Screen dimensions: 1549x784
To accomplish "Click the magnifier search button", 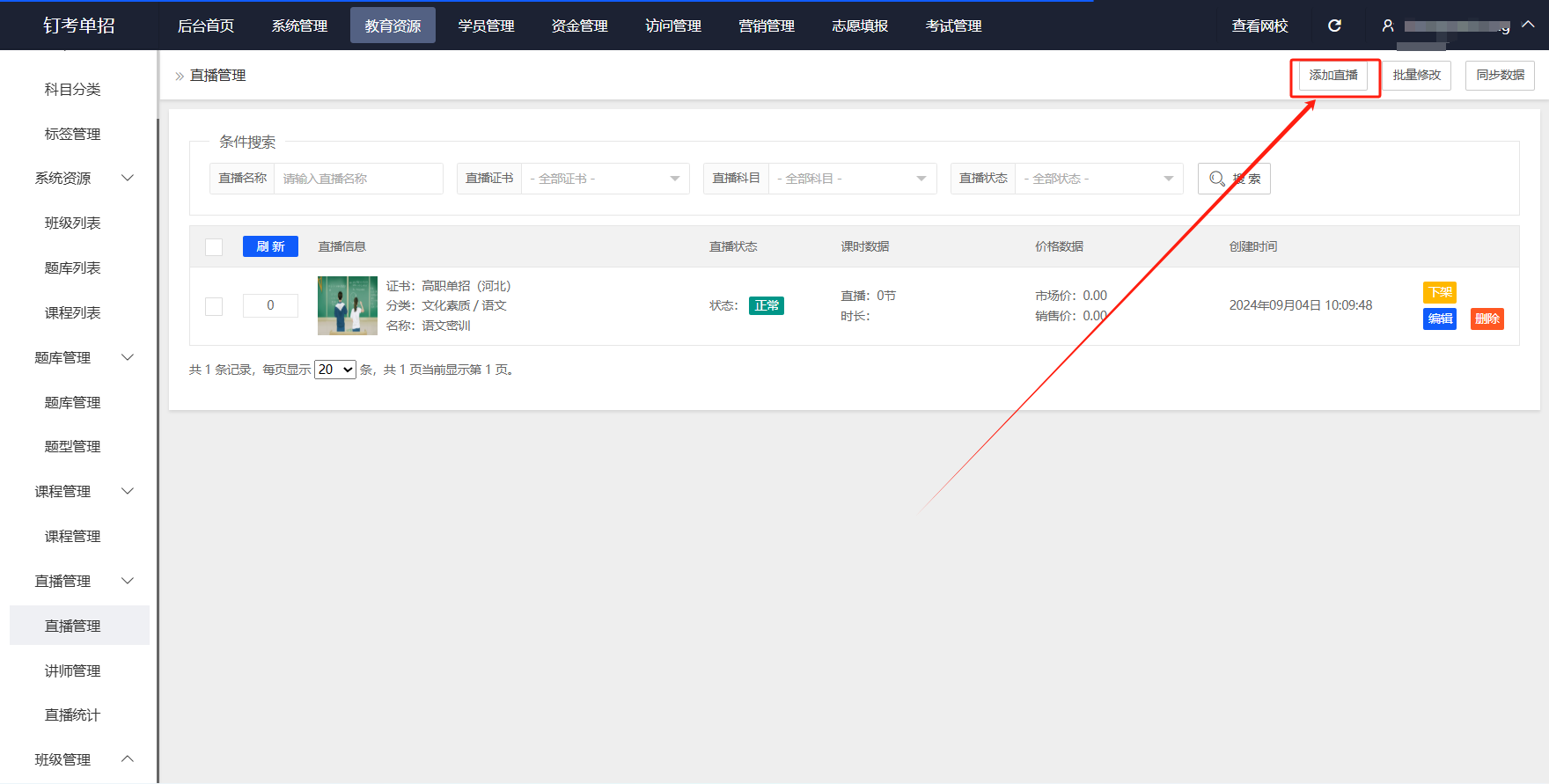I will (1233, 179).
